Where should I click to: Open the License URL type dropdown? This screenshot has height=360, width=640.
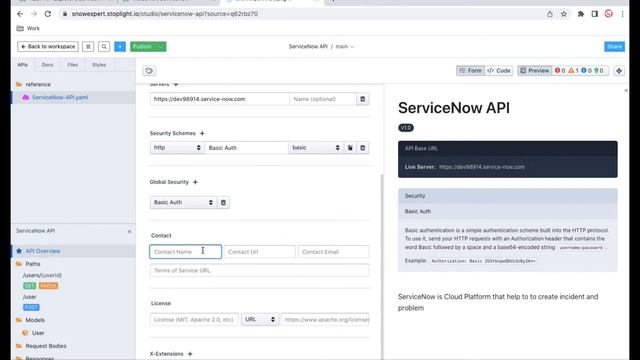[x=260, y=320]
